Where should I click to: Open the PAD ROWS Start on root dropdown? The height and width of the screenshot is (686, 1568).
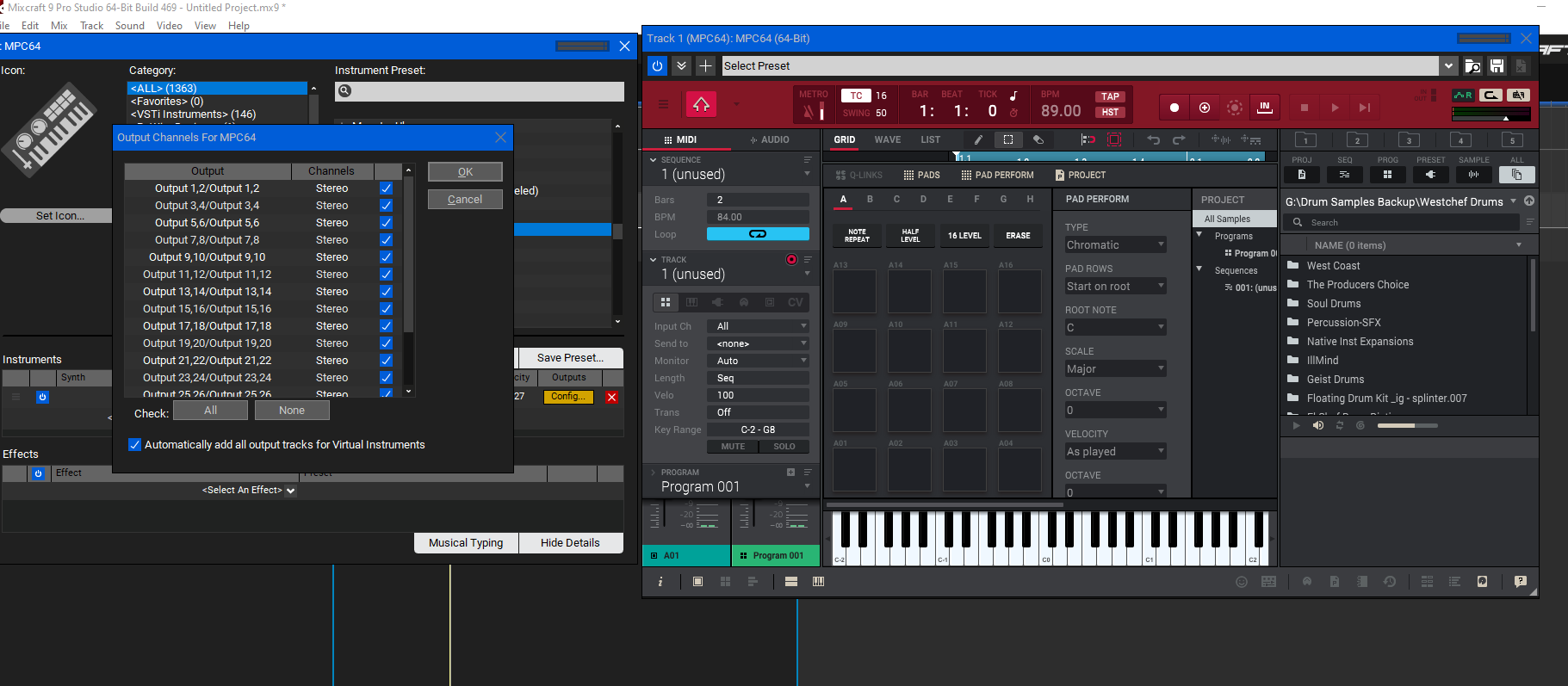[1115, 287]
